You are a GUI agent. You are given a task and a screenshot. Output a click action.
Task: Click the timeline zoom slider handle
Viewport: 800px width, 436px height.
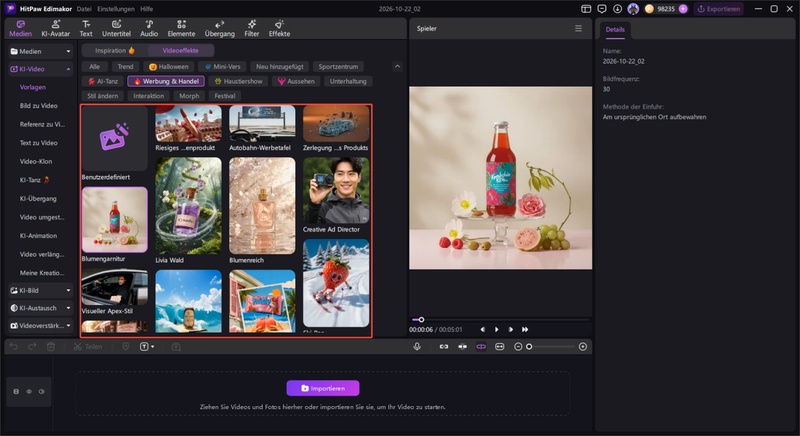[x=529, y=347]
